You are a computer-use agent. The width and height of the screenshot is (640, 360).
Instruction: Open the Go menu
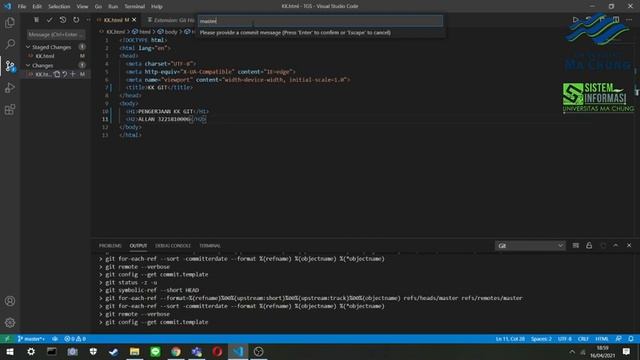coord(98,7)
